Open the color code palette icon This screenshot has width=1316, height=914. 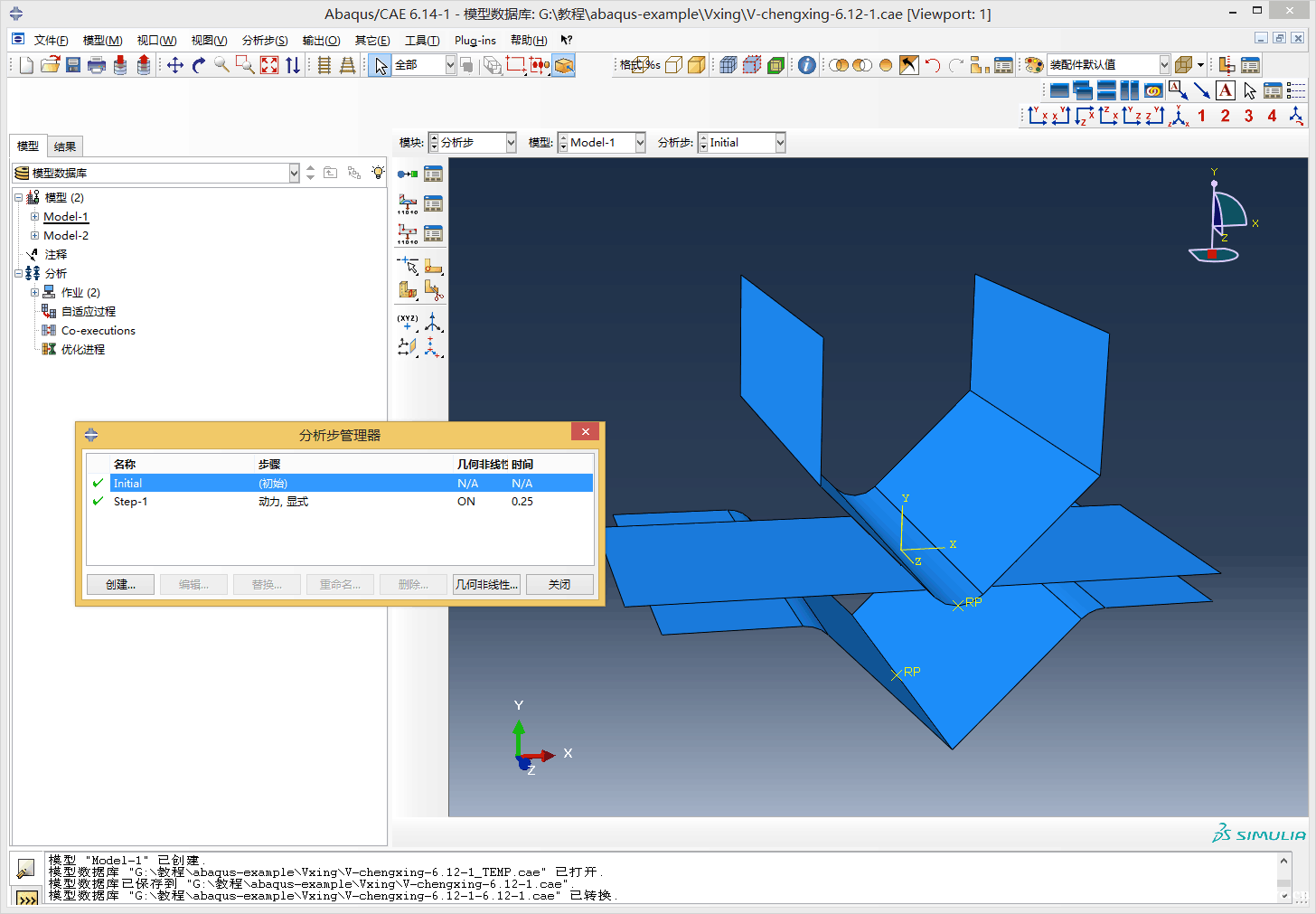tap(1034, 65)
